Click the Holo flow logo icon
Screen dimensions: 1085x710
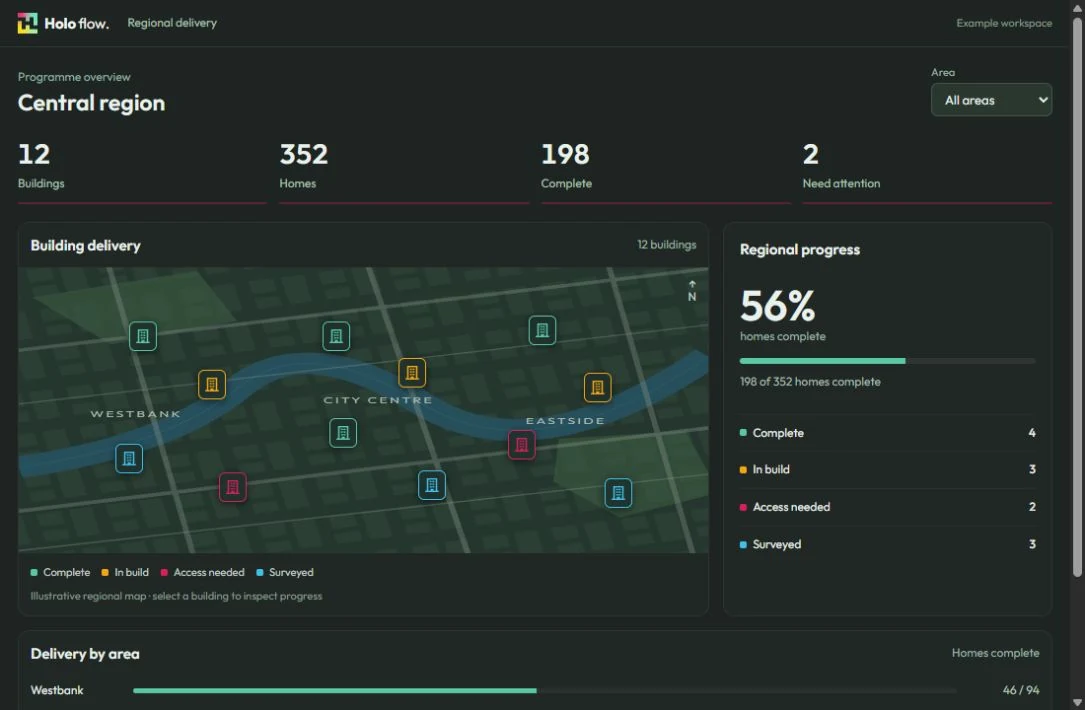click(x=27, y=23)
